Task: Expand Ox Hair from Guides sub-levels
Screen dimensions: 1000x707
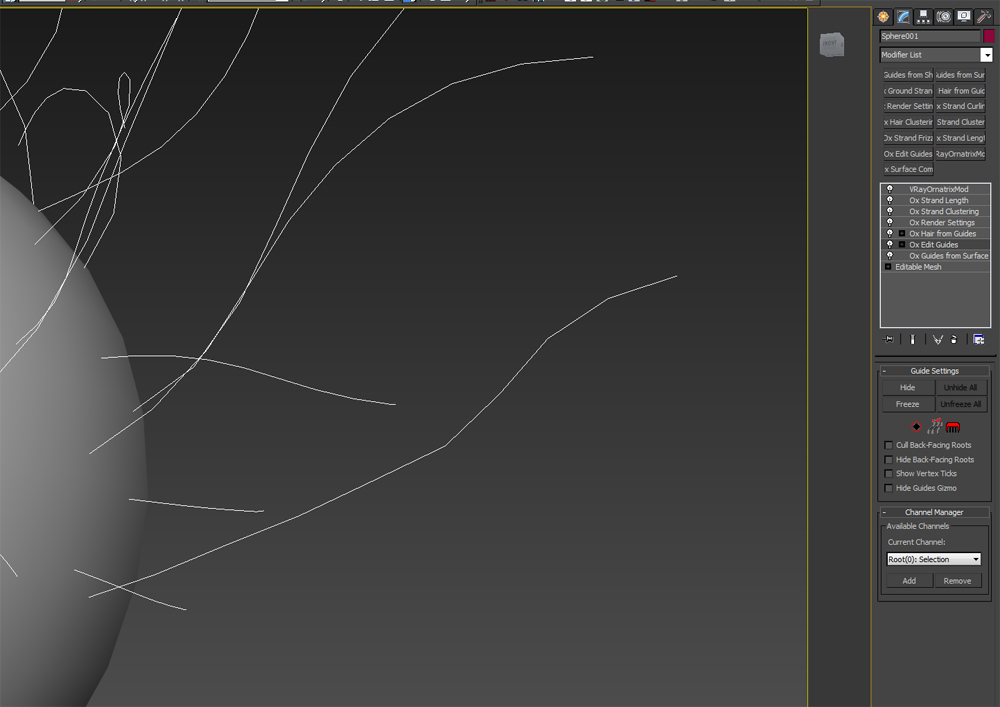Action: (901, 234)
